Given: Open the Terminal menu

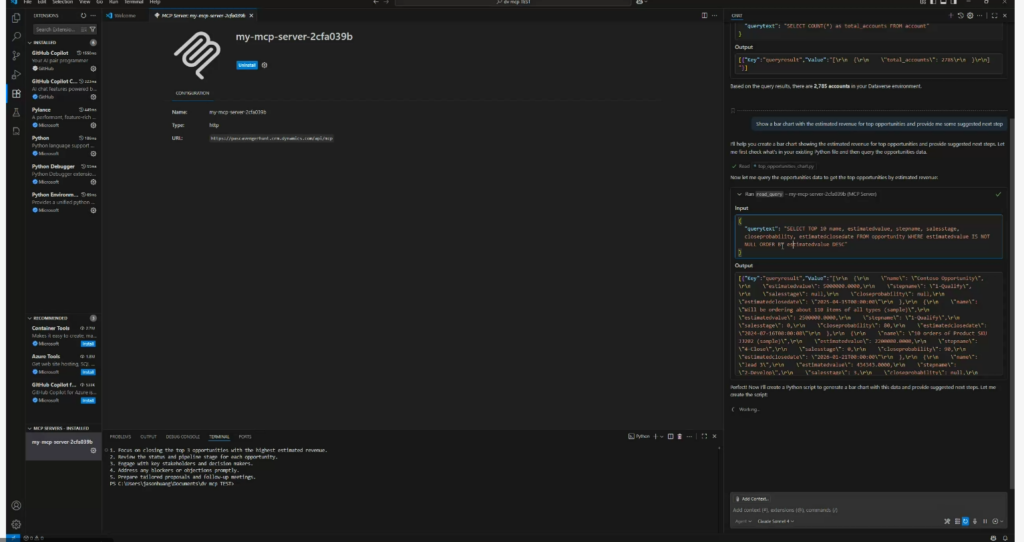Looking at the screenshot, I should [x=133, y=2].
